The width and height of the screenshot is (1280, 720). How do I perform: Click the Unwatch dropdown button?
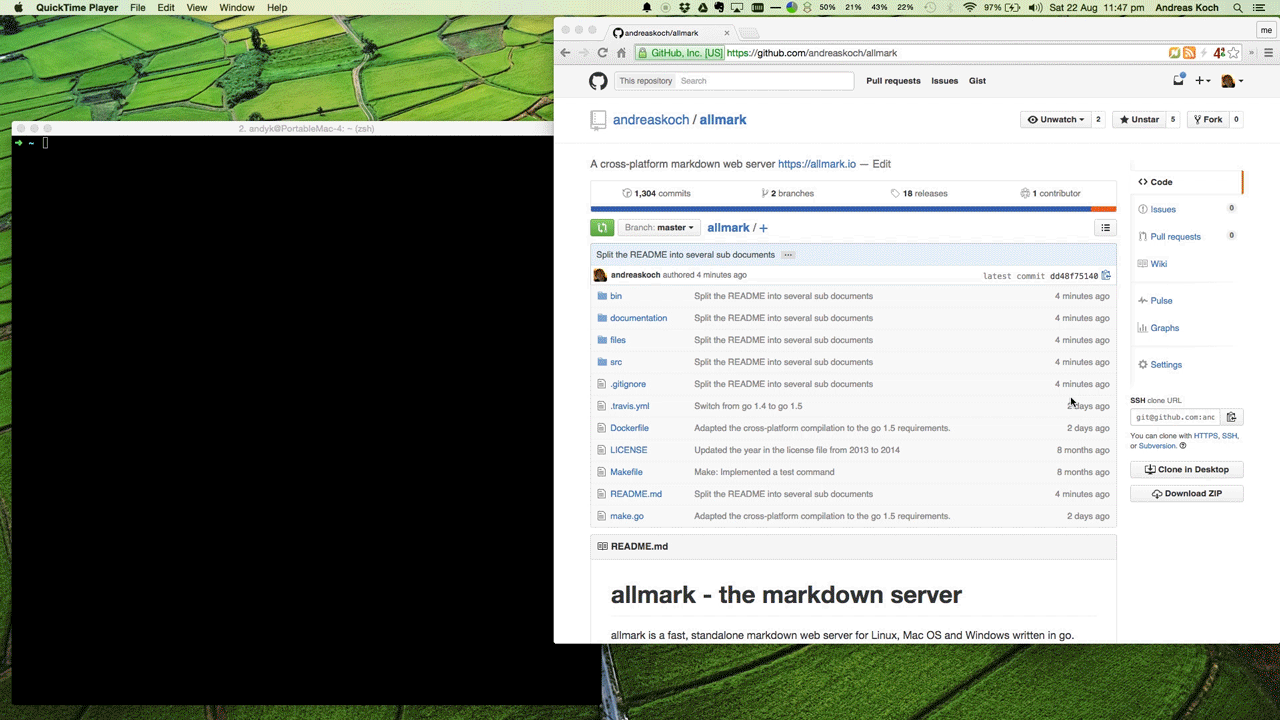point(1056,119)
